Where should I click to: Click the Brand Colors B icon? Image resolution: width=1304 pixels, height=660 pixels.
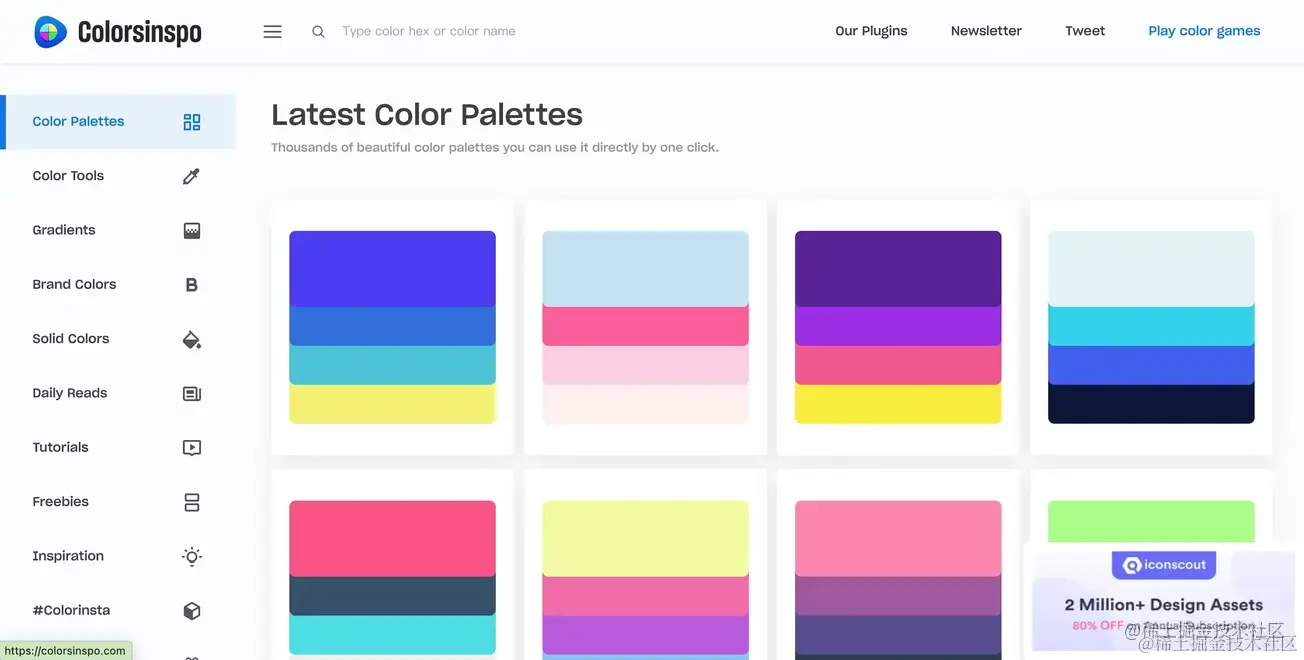191,284
